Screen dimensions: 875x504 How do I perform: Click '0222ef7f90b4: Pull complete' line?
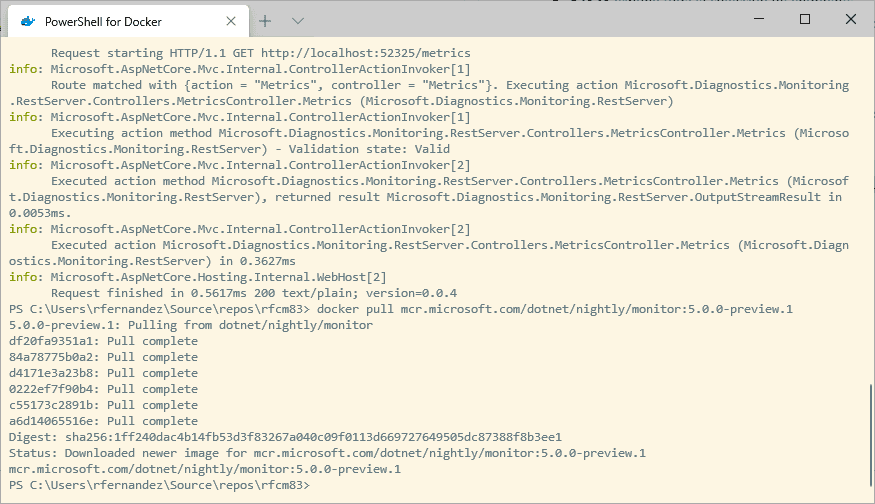103,389
